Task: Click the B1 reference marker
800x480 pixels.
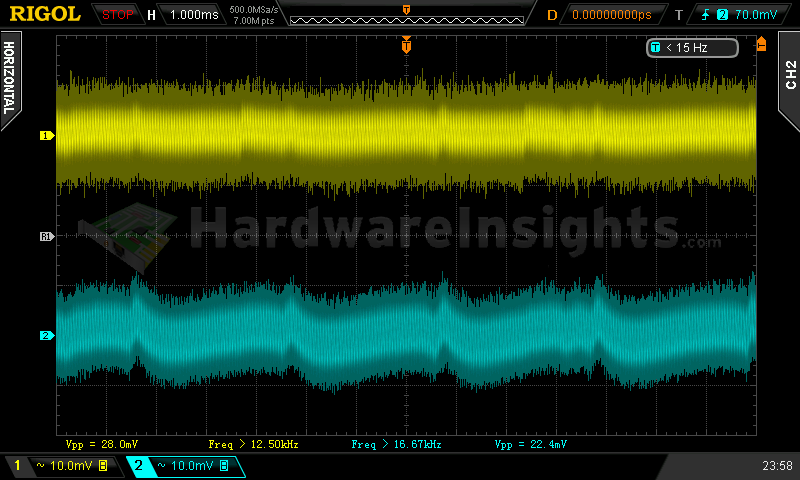Action: [45, 236]
